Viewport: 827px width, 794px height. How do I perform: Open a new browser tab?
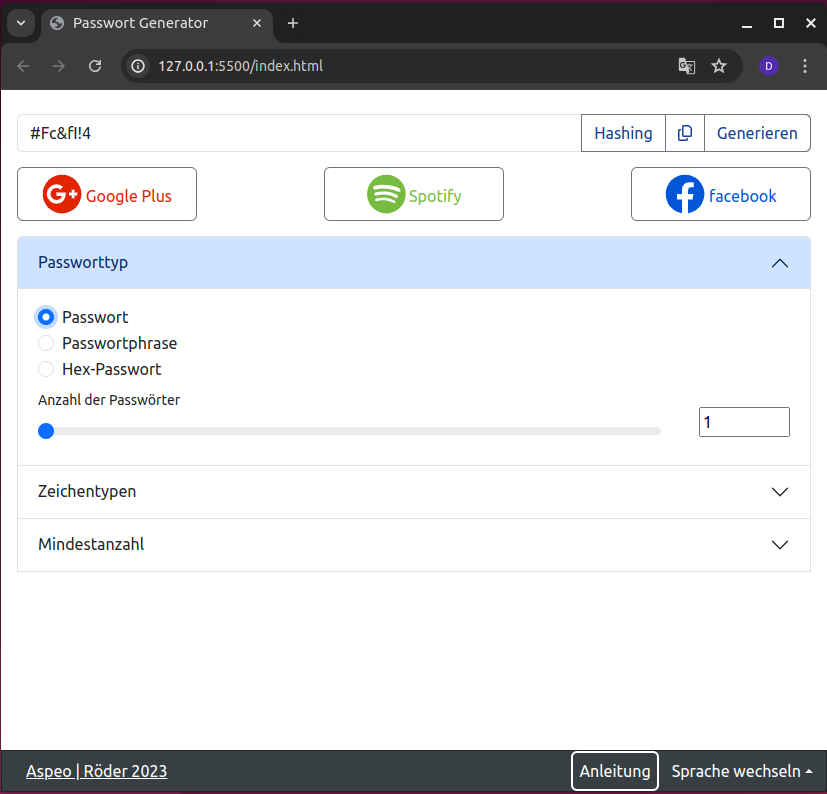tap(293, 23)
